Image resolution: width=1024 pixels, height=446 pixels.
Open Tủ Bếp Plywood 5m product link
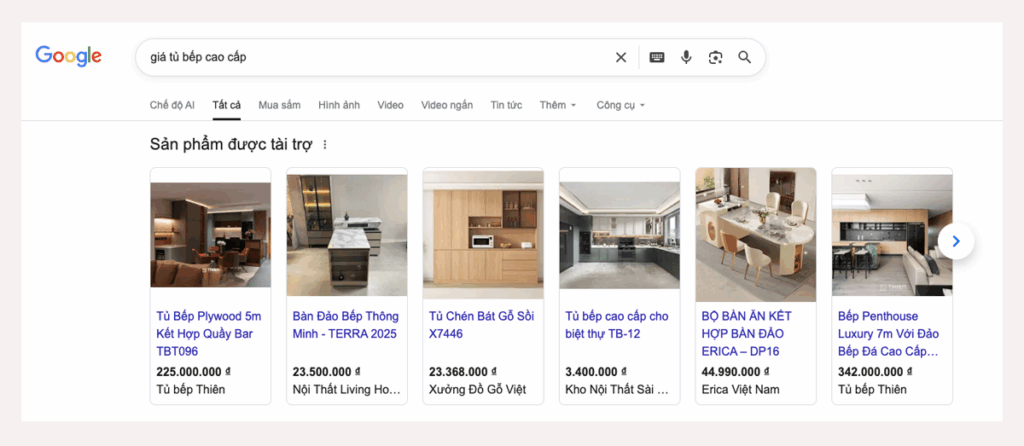(209, 334)
